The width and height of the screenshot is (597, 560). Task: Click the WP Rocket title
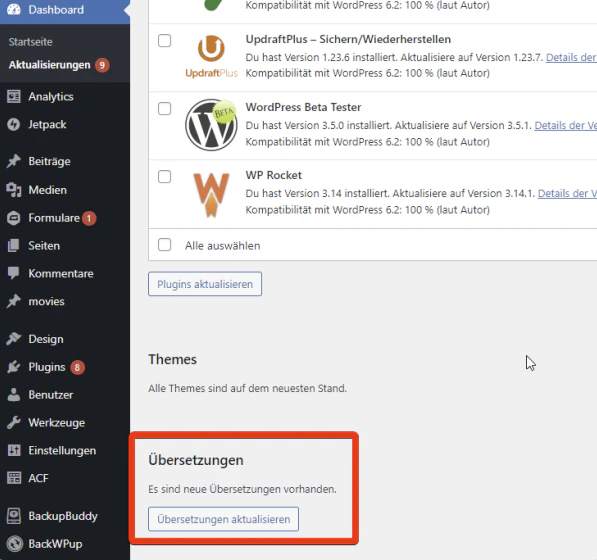273,175
